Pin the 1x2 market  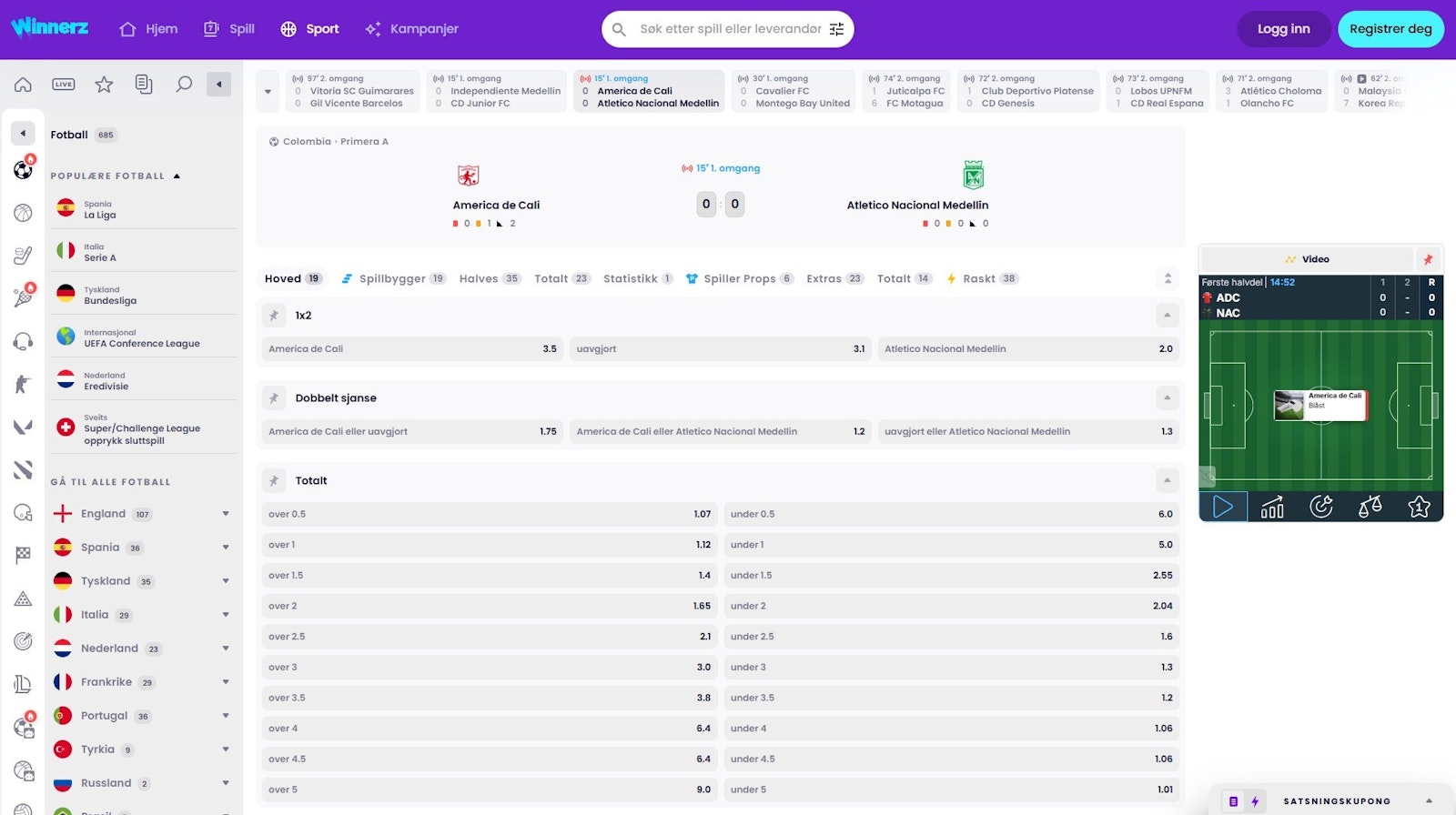274,316
